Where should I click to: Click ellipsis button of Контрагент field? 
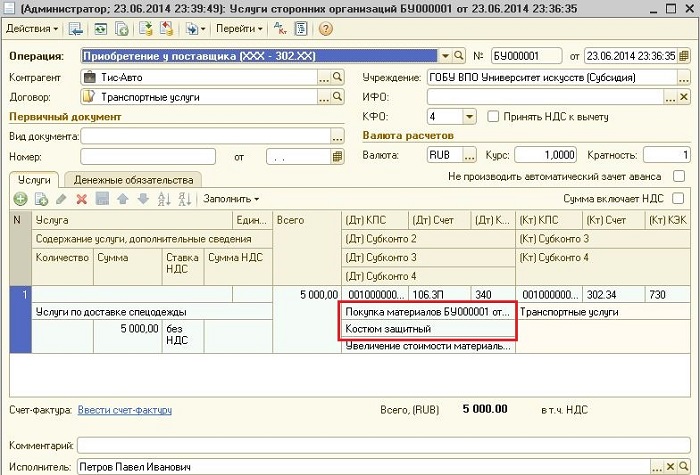(x=324, y=78)
